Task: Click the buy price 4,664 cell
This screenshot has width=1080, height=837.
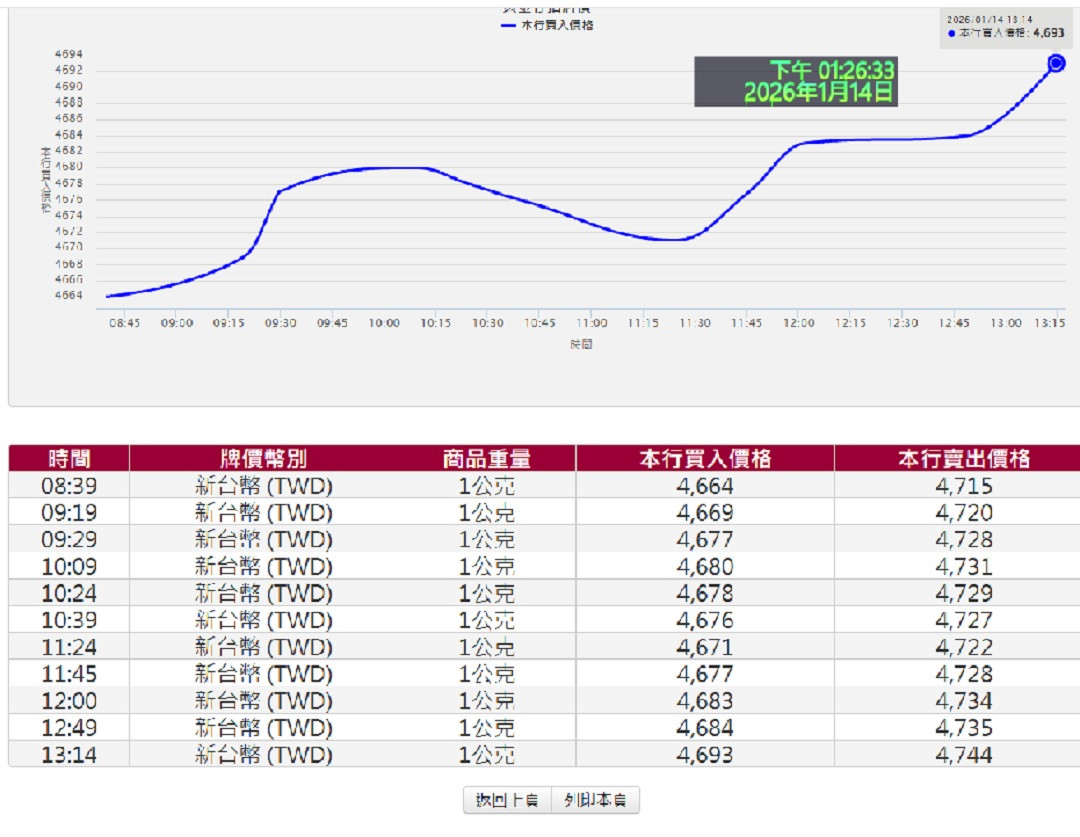Action: click(x=705, y=486)
